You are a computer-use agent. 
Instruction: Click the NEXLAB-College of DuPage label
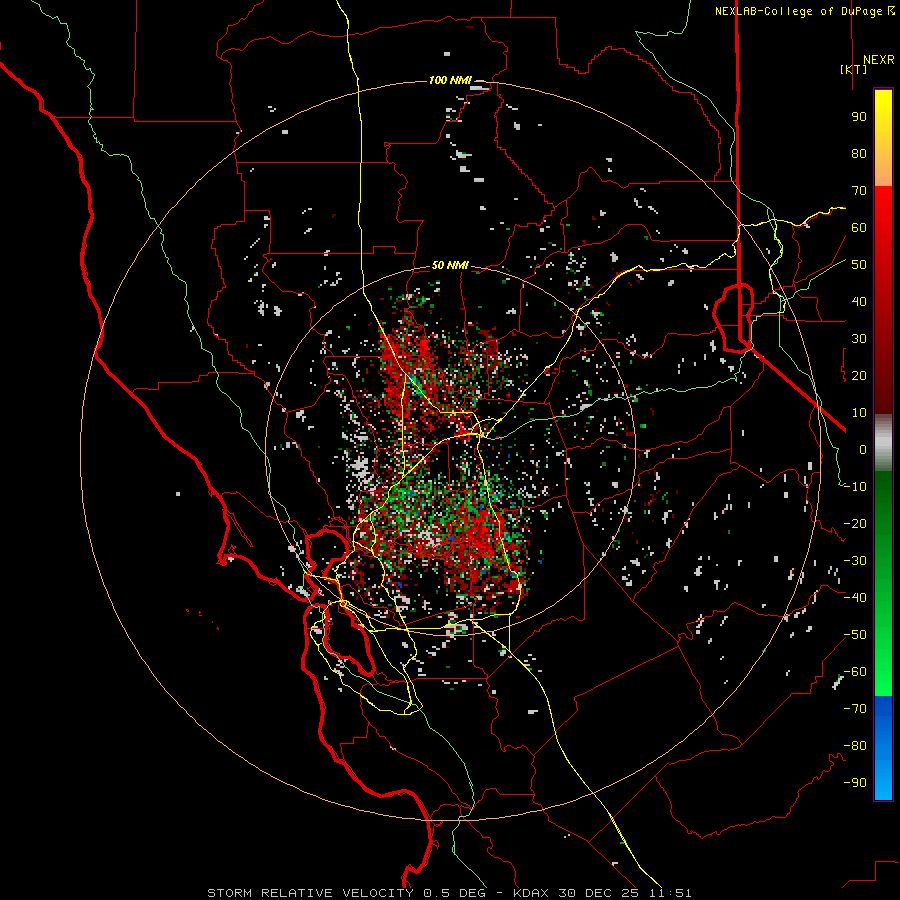(805, 11)
